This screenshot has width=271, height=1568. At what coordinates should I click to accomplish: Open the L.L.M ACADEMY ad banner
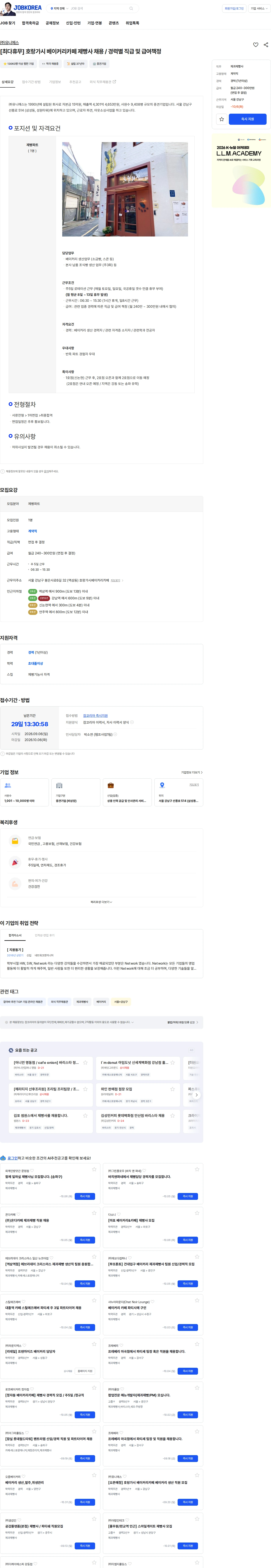pos(241,171)
